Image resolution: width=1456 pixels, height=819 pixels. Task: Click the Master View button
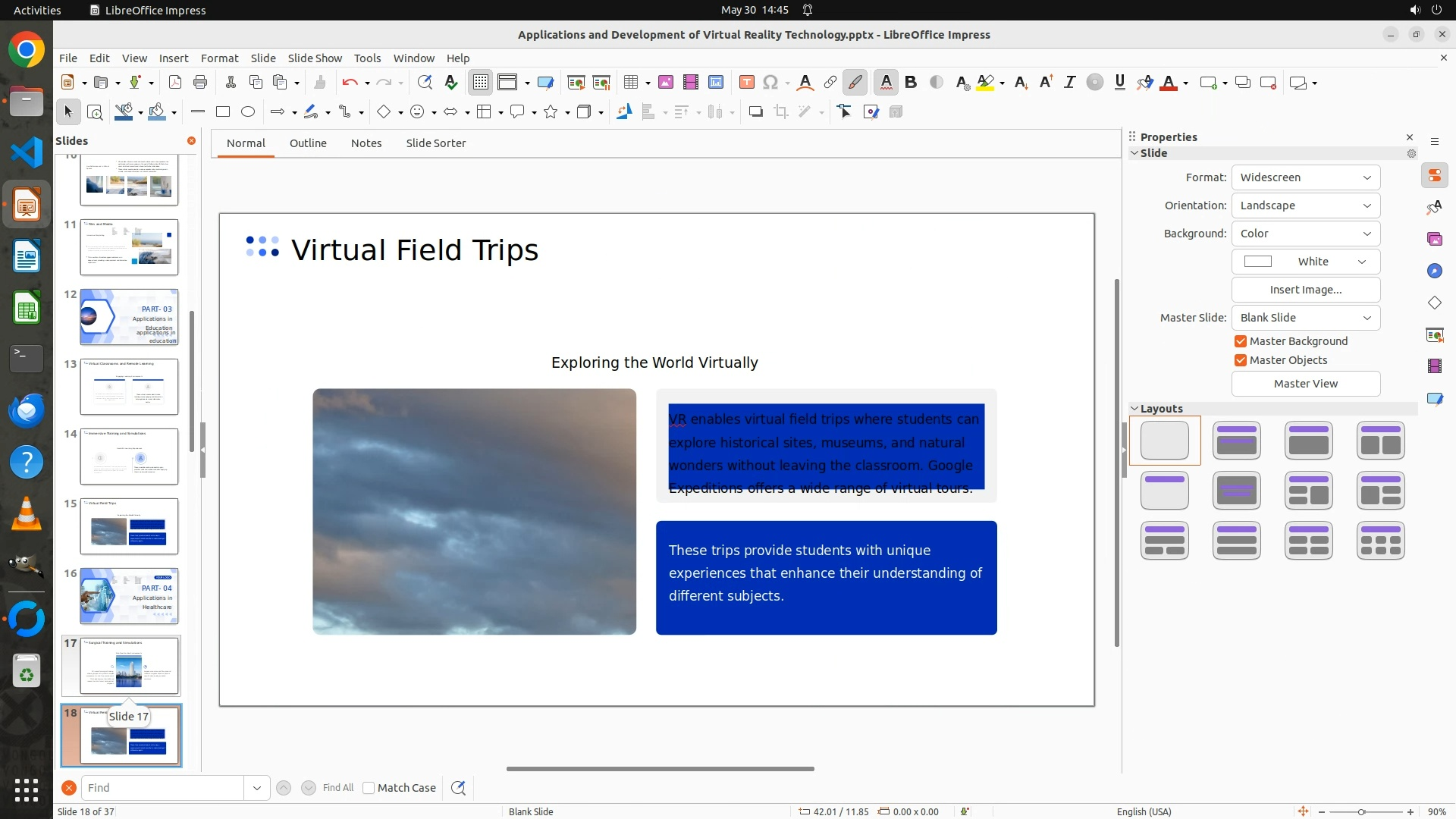(x=1305, y=384)
